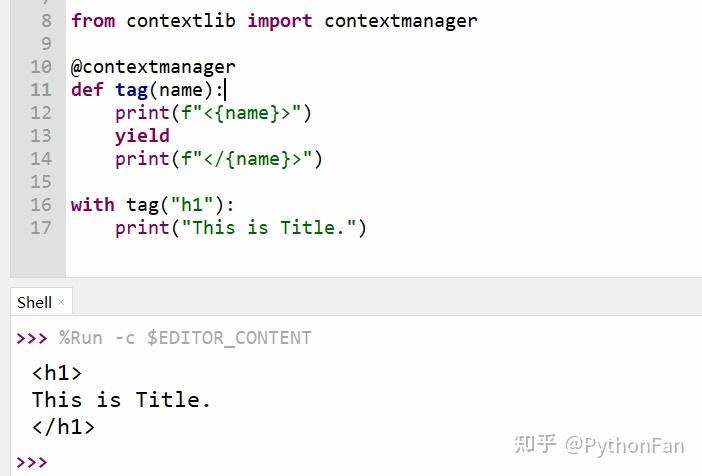
Task: Click the <h1> output line in Shell
Action: point(57,373)
